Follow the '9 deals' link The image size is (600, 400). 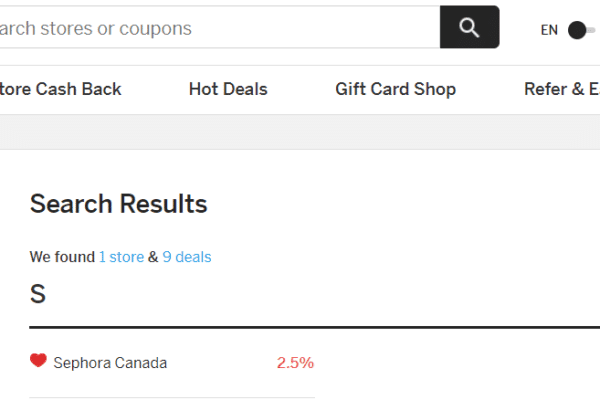point(187,257)
